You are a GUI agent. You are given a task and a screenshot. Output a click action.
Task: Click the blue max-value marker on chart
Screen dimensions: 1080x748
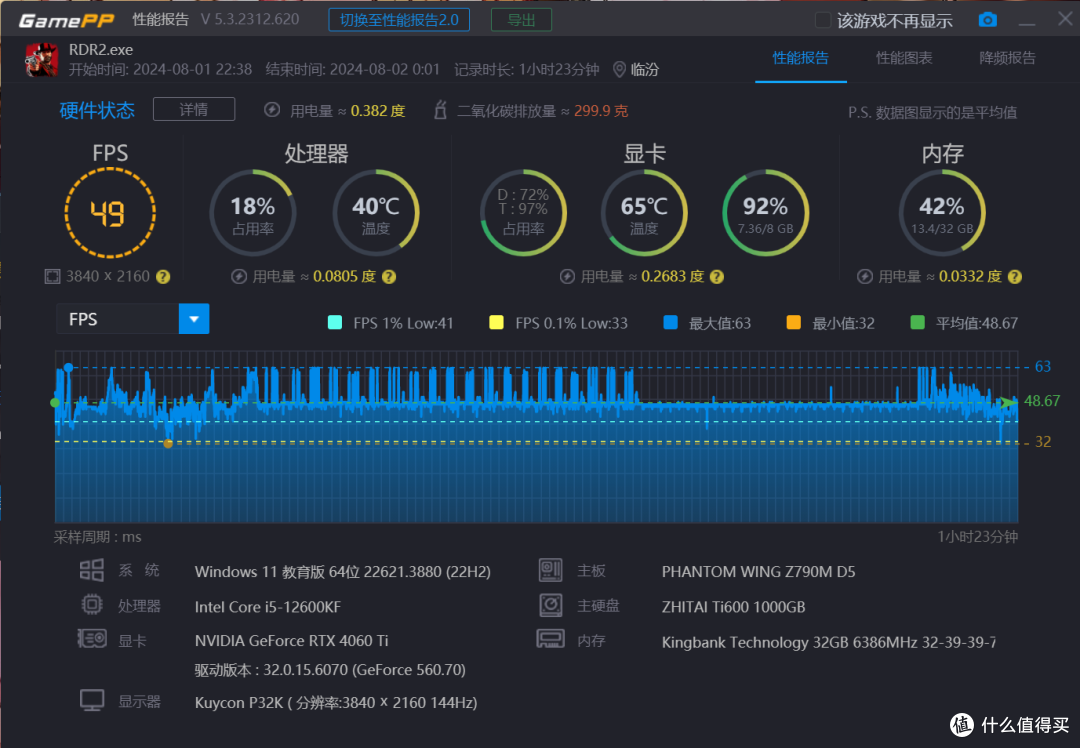coord(68,368)
